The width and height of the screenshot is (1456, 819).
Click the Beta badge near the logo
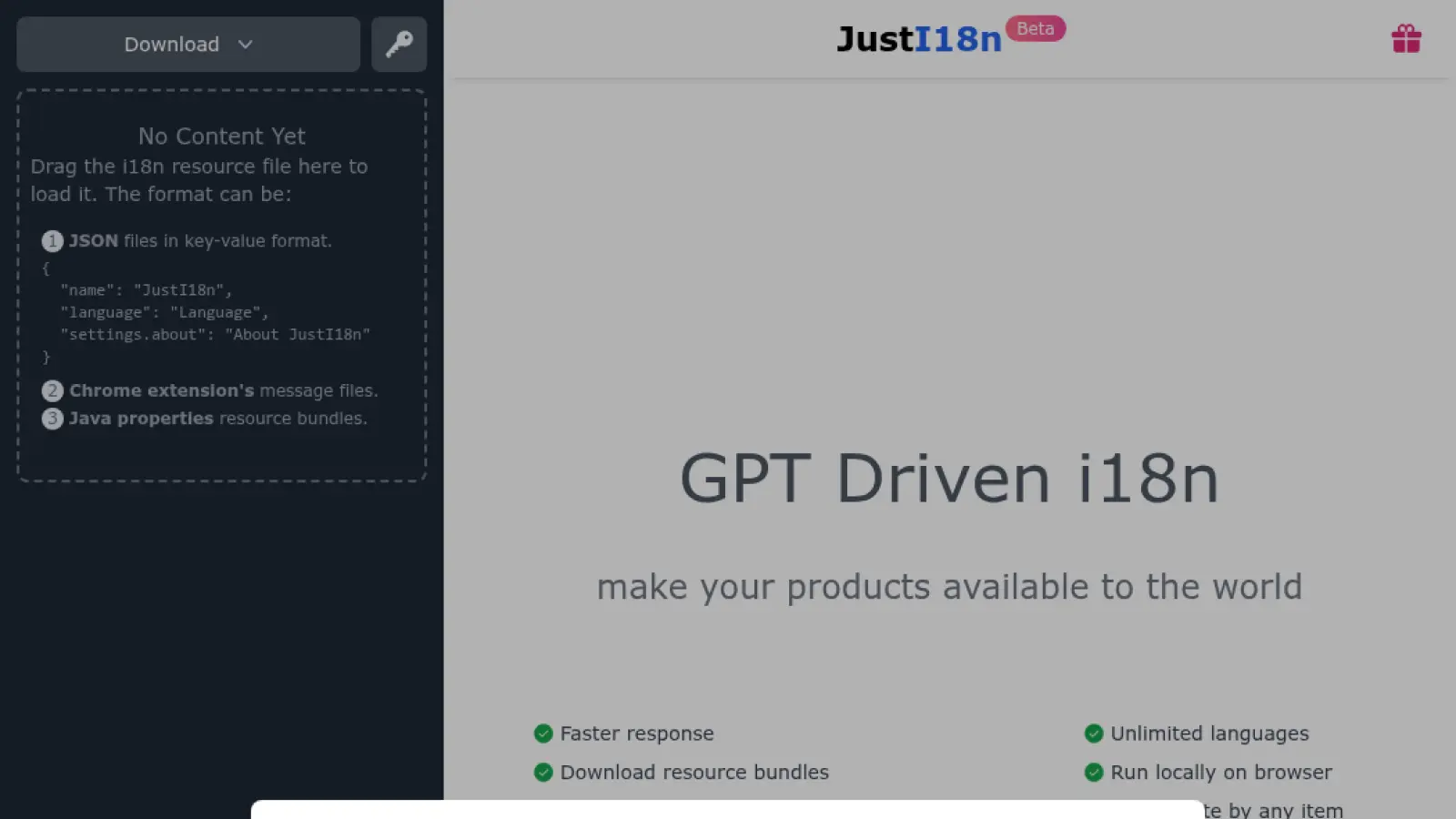click(1035, 28)
